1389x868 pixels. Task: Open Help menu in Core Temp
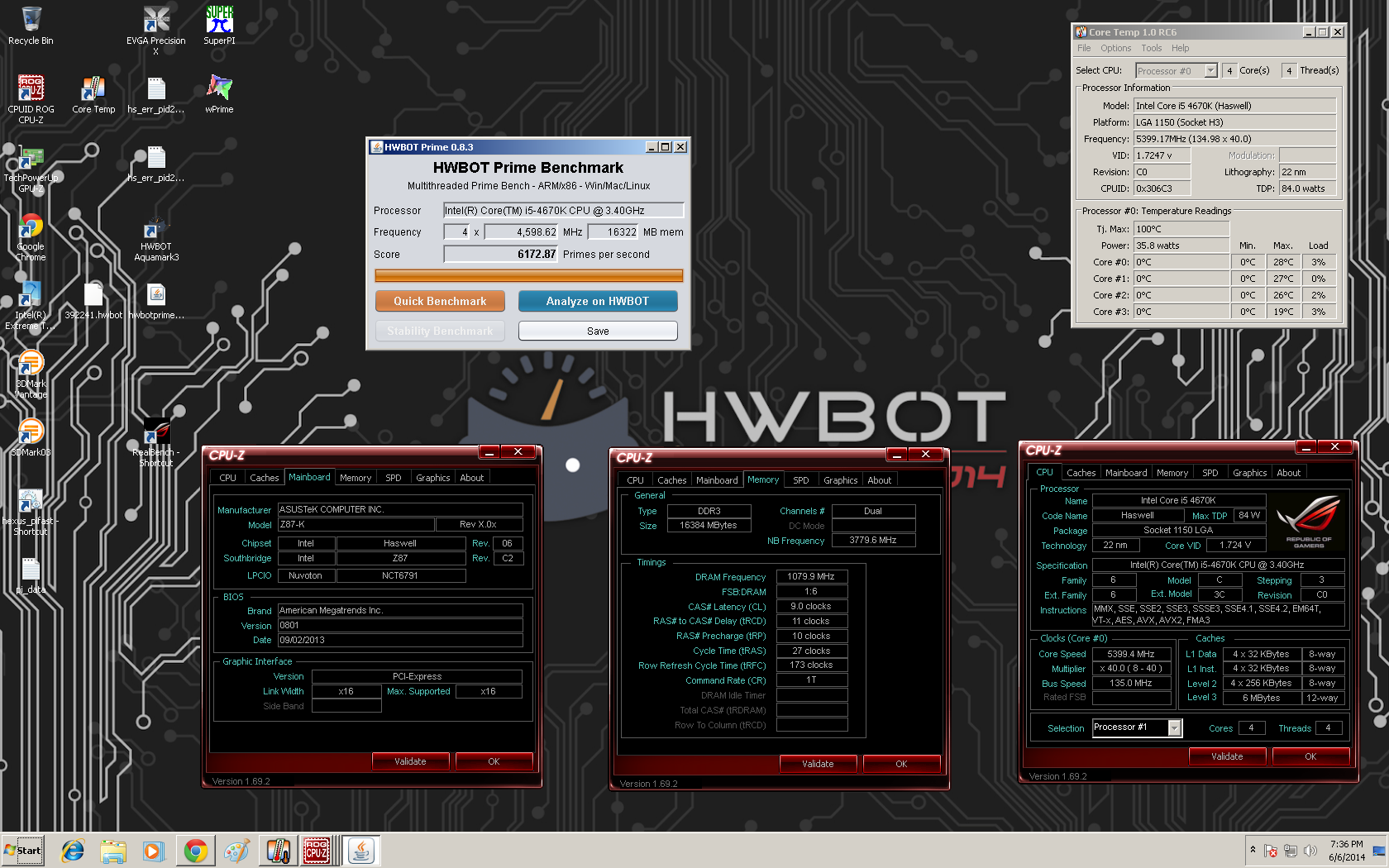[x=1180, y=48]
